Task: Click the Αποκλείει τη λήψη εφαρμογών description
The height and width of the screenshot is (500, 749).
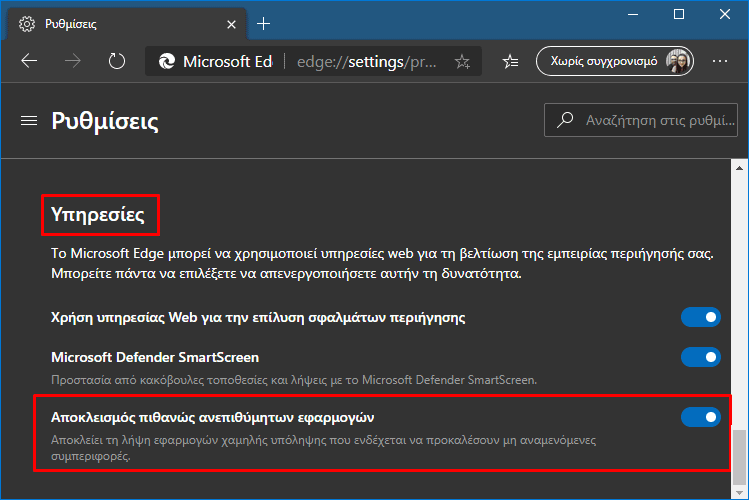Action: [323, 448]
